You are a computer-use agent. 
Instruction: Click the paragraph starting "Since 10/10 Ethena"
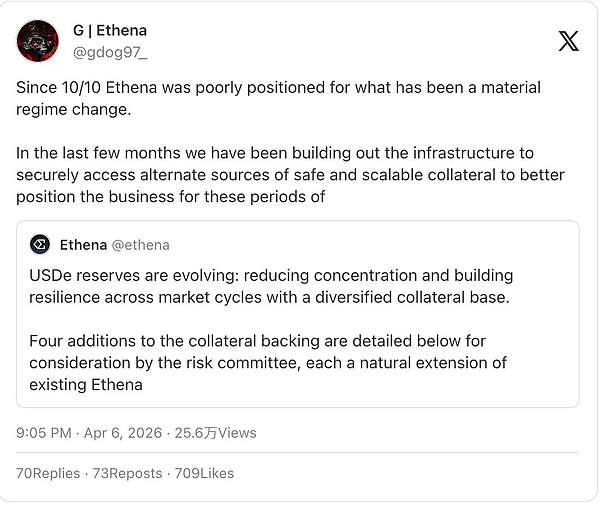coord(278,98)
